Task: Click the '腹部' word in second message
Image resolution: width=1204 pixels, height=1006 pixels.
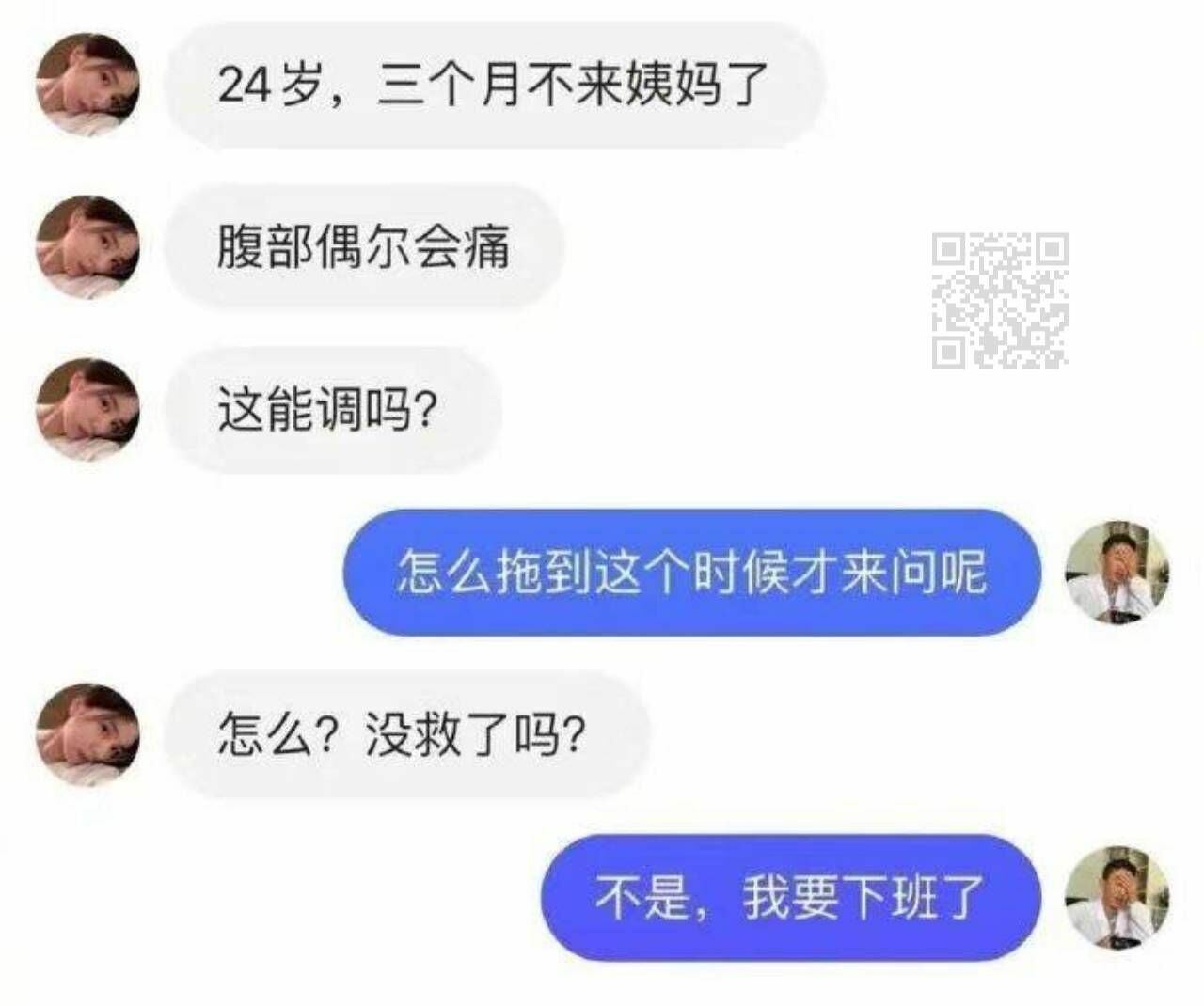Action: 265,247
